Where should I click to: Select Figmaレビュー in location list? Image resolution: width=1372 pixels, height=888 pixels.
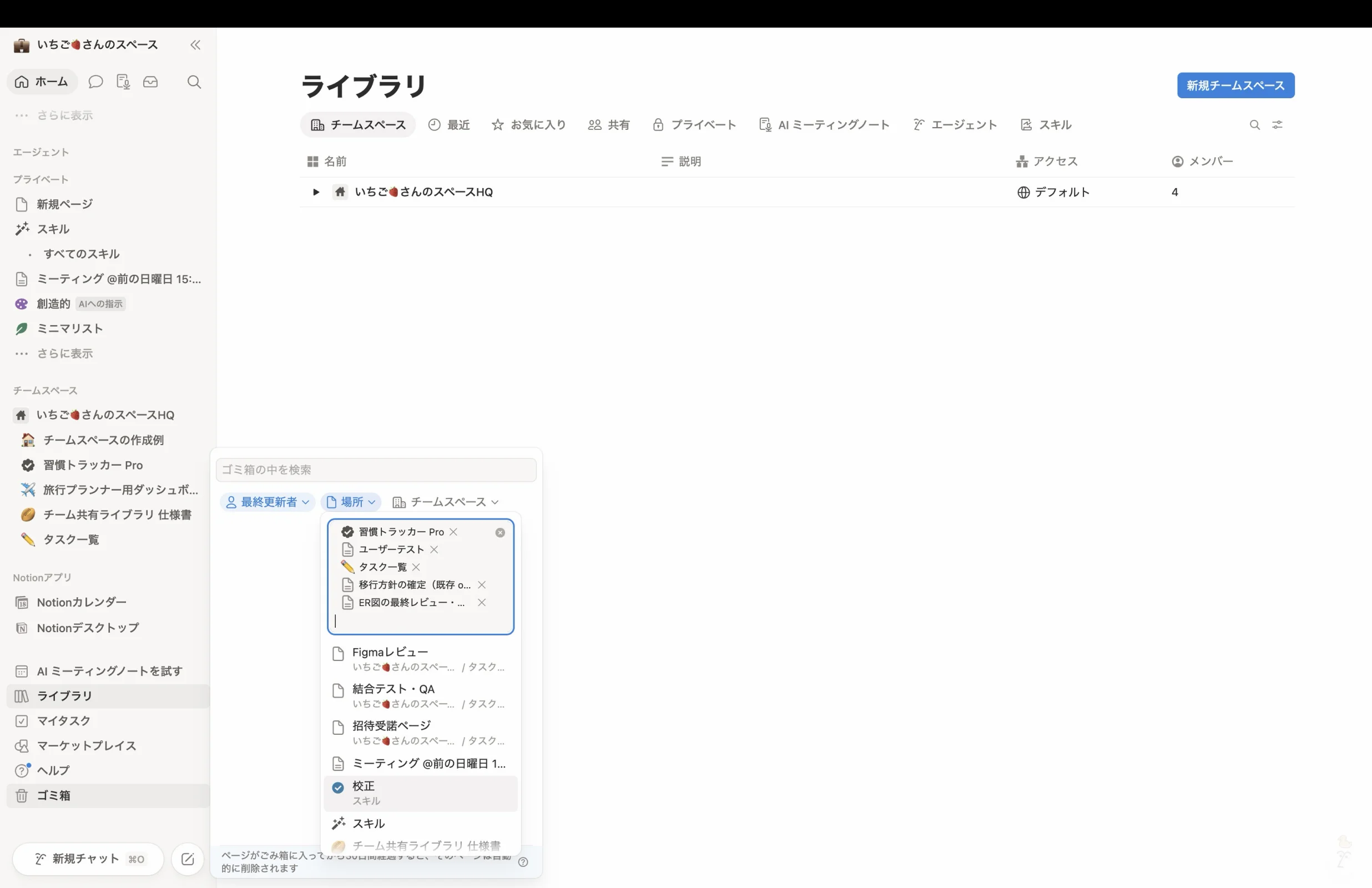click(421, 659)
